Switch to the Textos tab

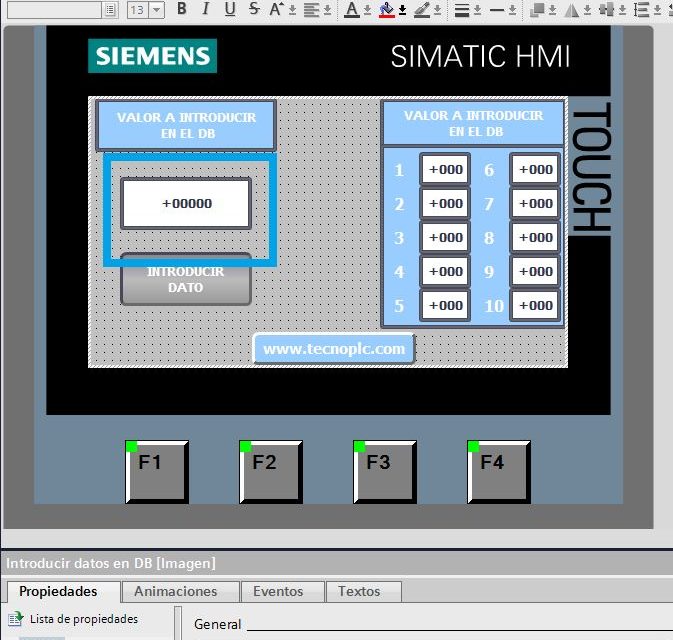tap(364, 591)
